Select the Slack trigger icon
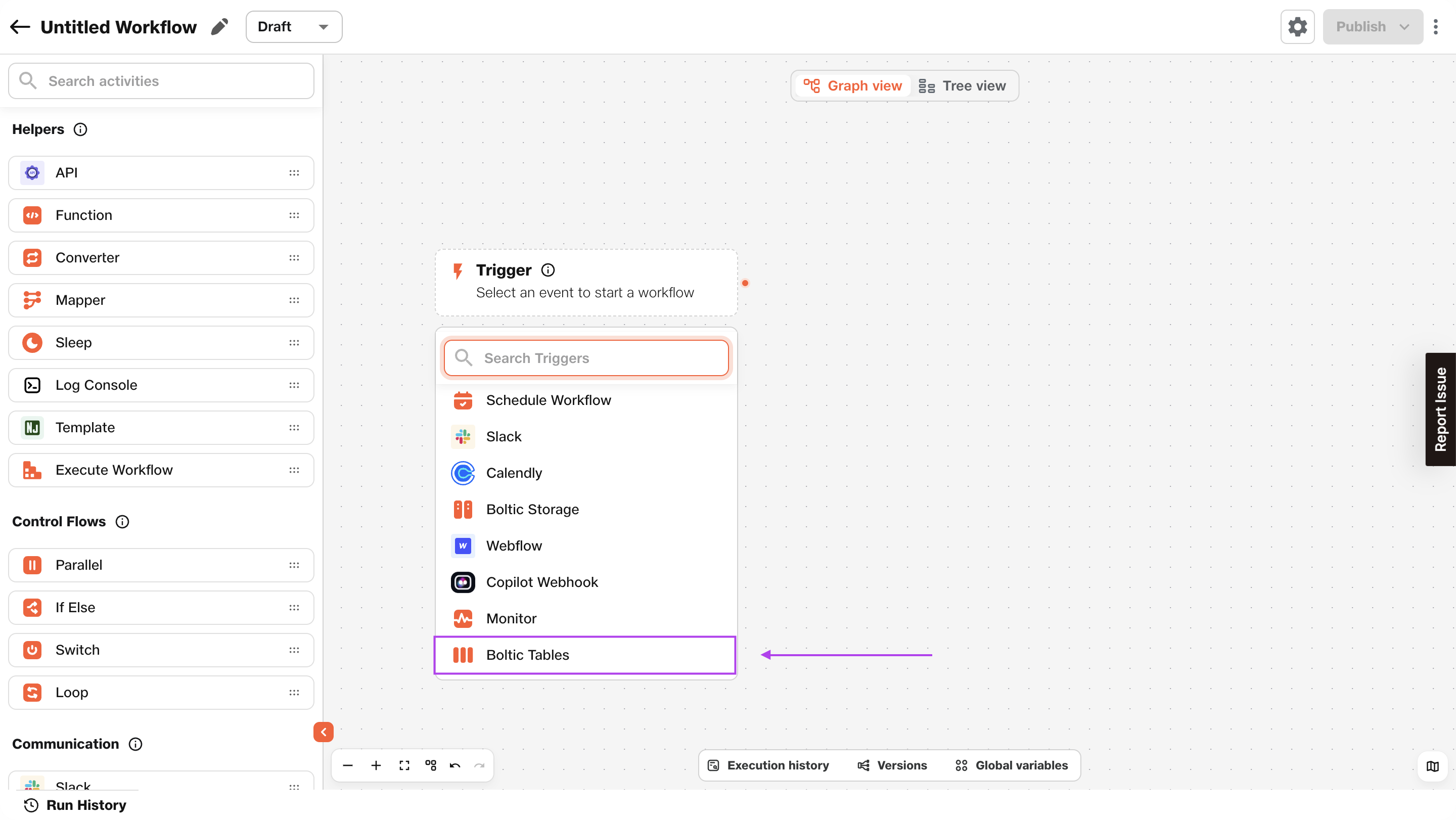Screen dimensions: 1456x820 (463, 436)
